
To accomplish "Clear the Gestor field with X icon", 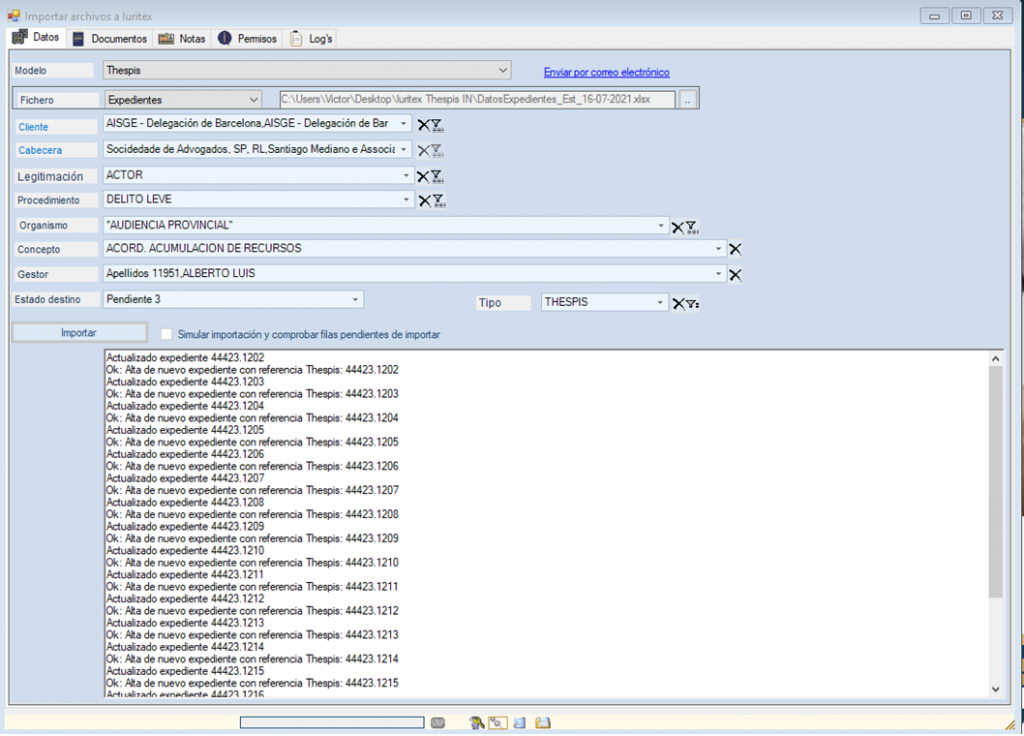I will [x=735, y=275].
